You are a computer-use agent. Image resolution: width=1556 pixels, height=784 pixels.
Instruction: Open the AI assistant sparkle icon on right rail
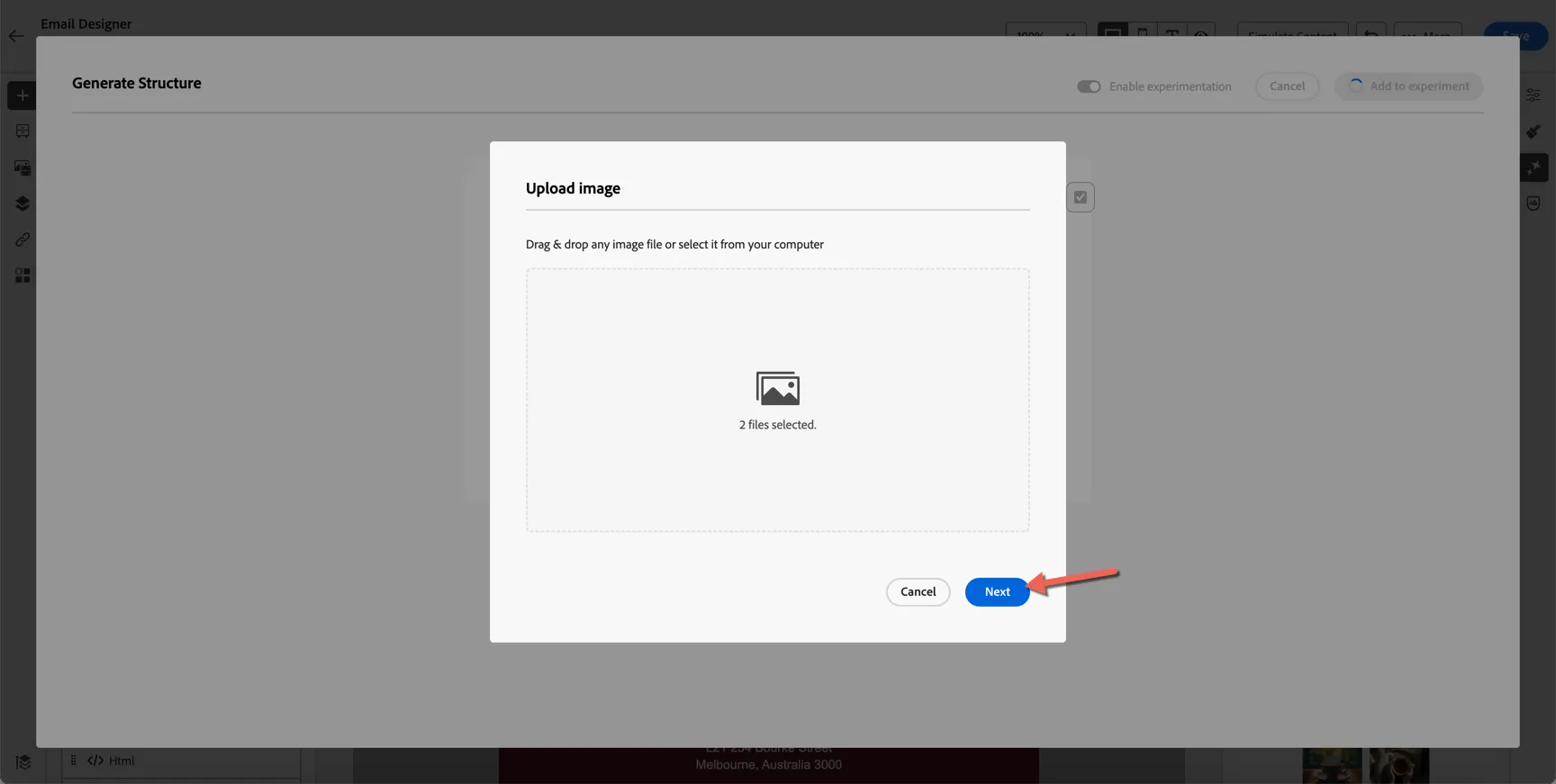(x=1533, y=167)
